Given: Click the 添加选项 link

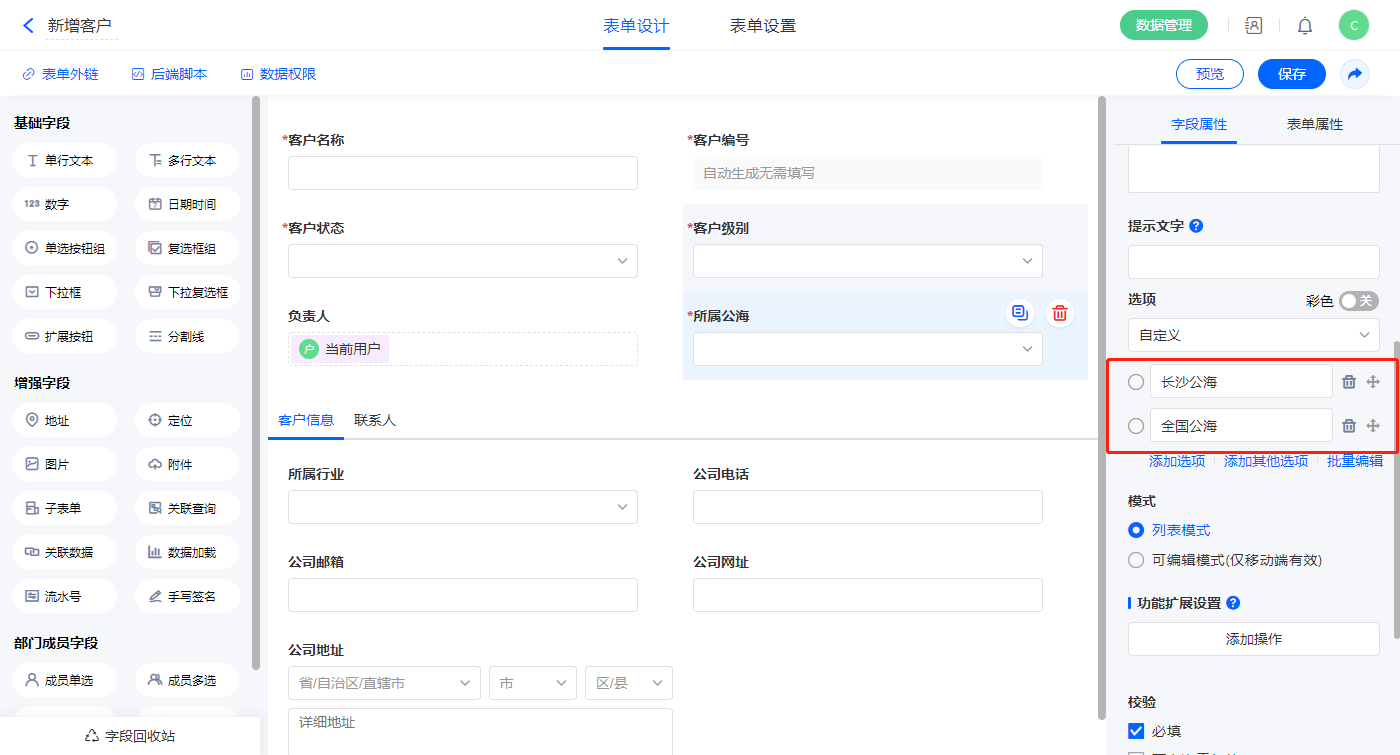Looking at the screenshot, I should pyautogui.click(x=1177, y=461).
